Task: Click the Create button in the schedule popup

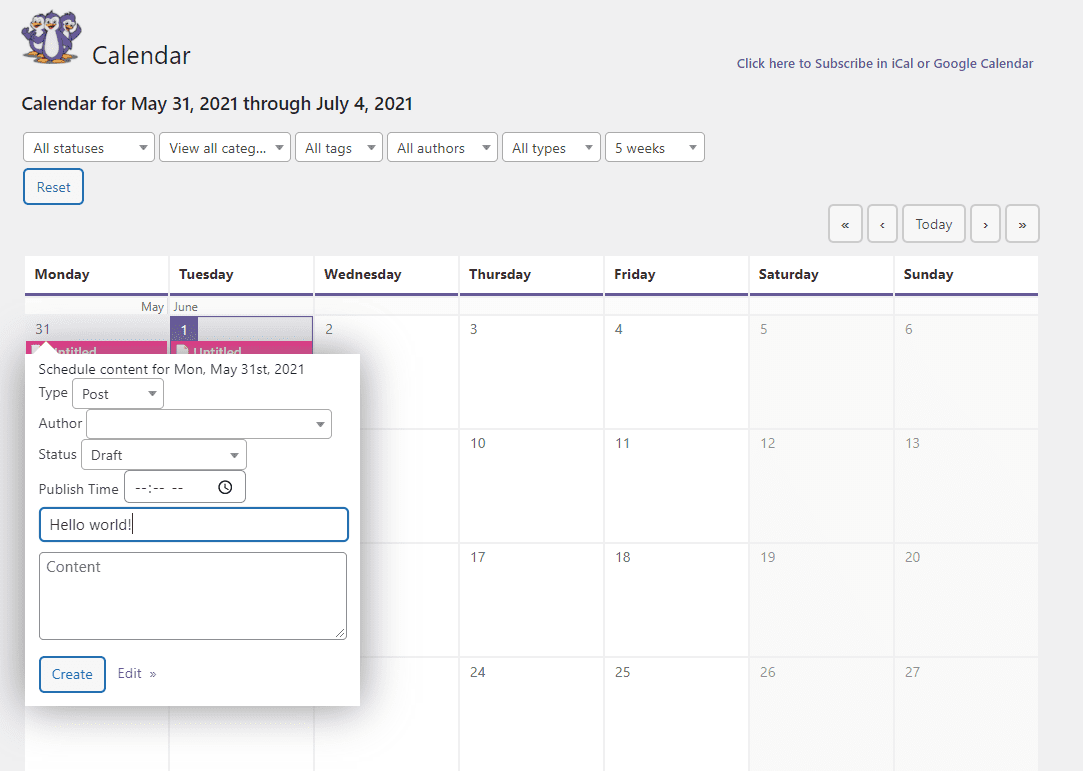Action: pos(72,674)
